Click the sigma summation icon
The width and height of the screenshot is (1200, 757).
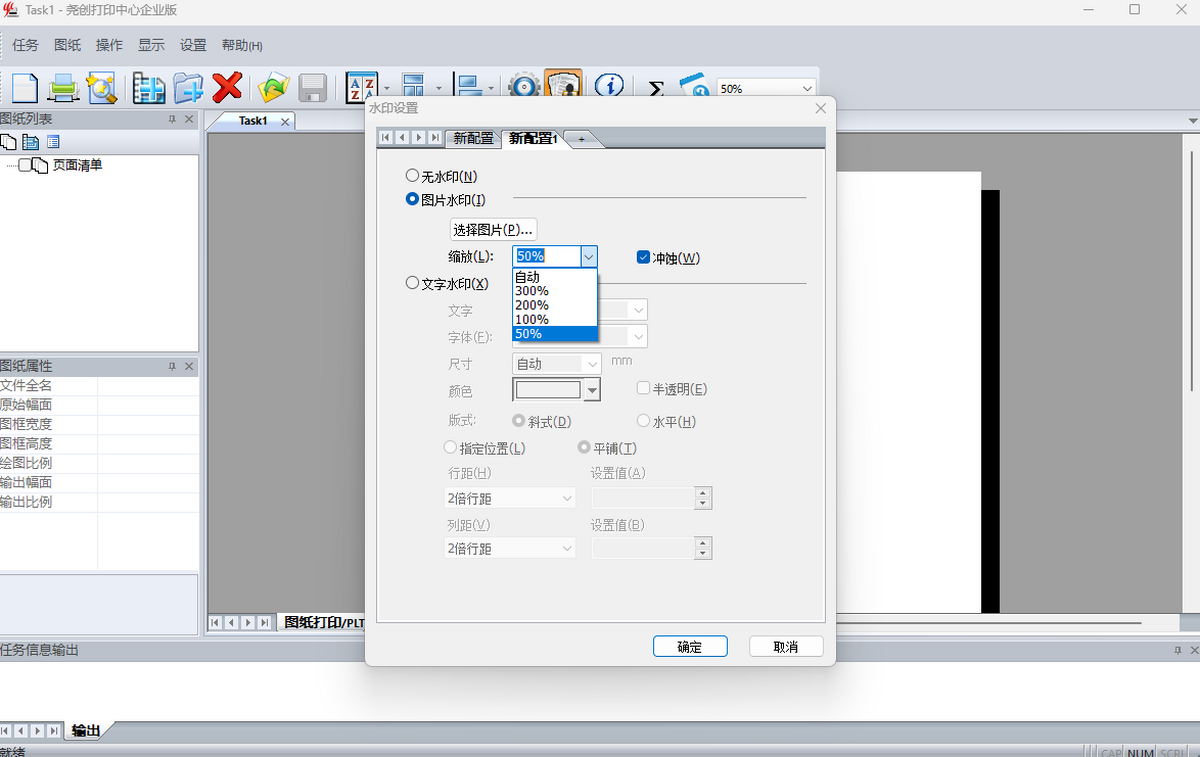tap(656, 88)
